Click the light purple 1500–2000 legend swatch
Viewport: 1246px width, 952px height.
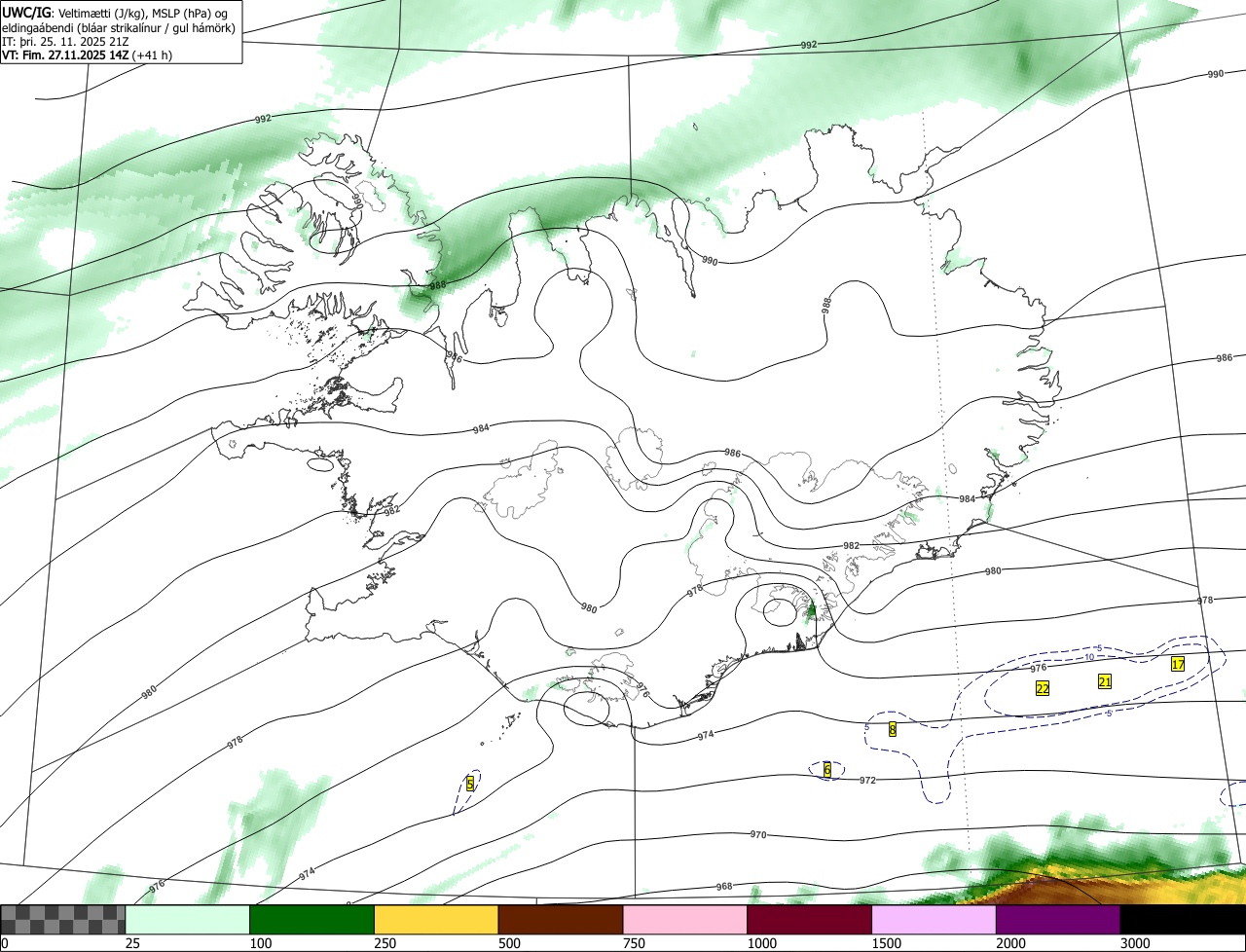pyautogui.click(x=934, y=920)
